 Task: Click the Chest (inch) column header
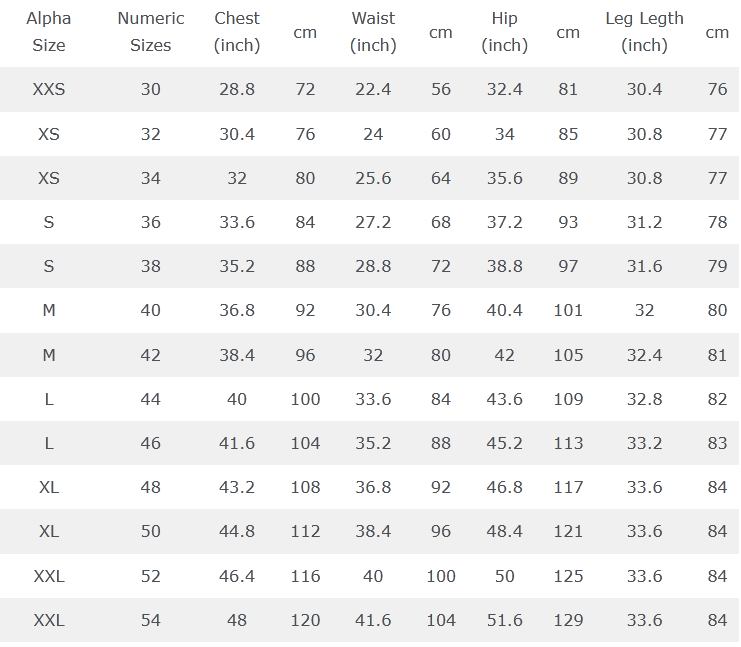coord(237,32)
